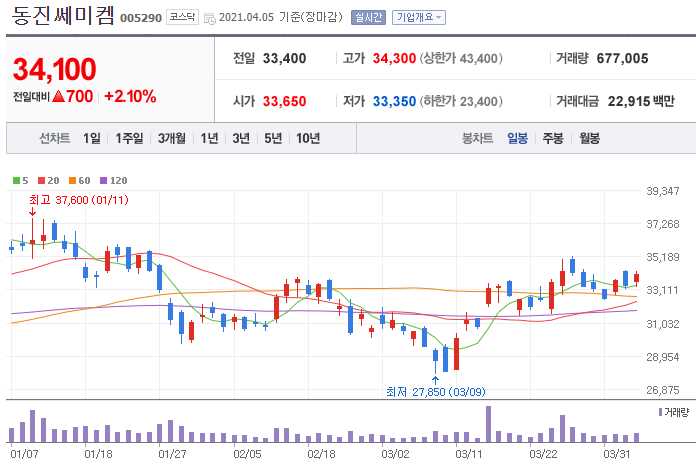Image resolution: width=696 pixels, height=468 pixels.
Task: Select the 1년 line chart tab
Action: coord(209,138)
